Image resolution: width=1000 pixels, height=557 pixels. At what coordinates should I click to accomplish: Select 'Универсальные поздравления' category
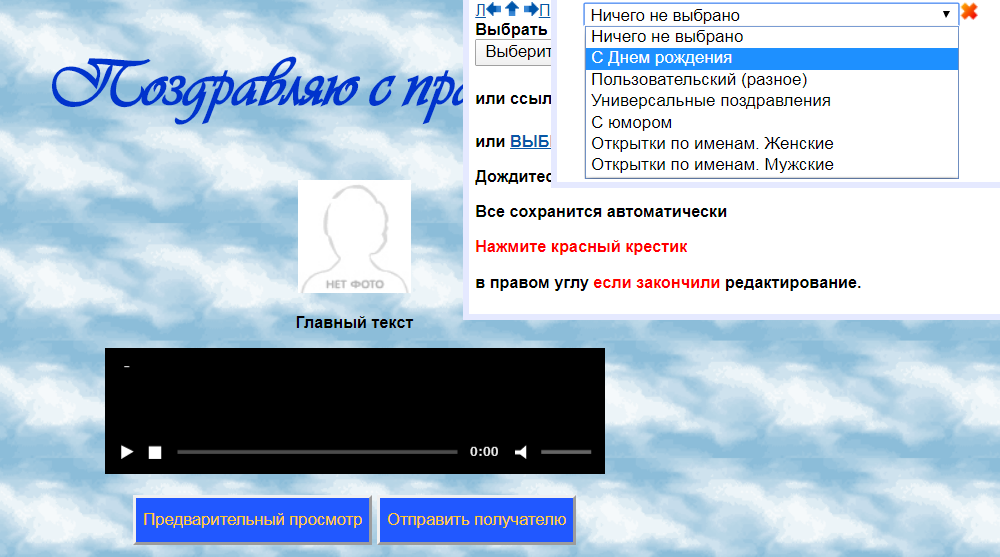710,101
